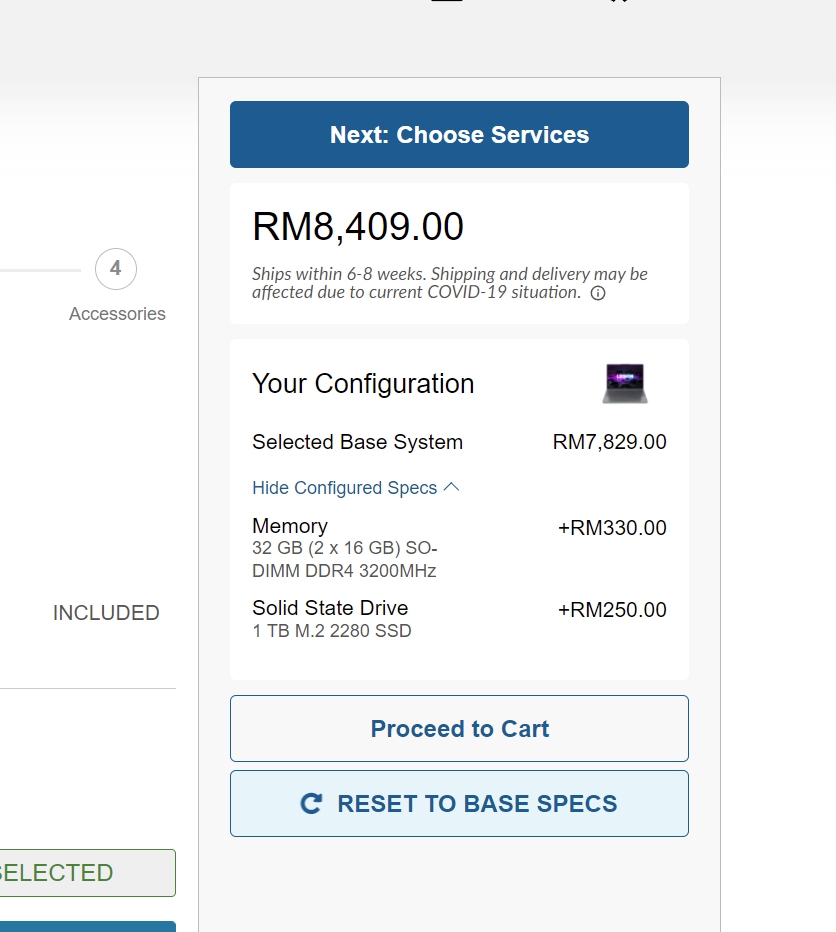The image size is (836, 932).
Task: Click the Hide Configured Specs link
Action: pyautogui.click(x=344, y=487)
